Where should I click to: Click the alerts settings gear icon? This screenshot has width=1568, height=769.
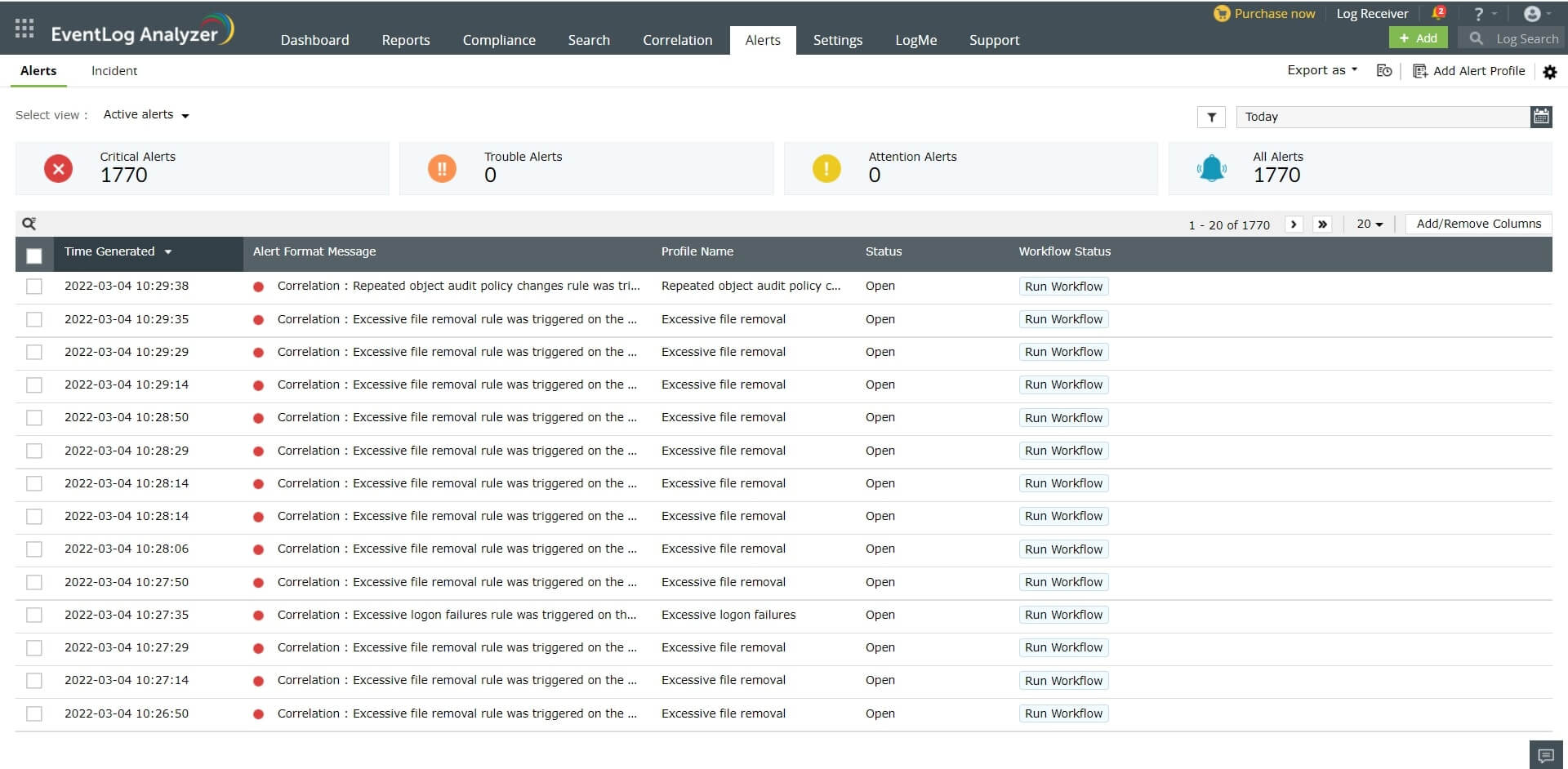click(x=1549, y=72)
